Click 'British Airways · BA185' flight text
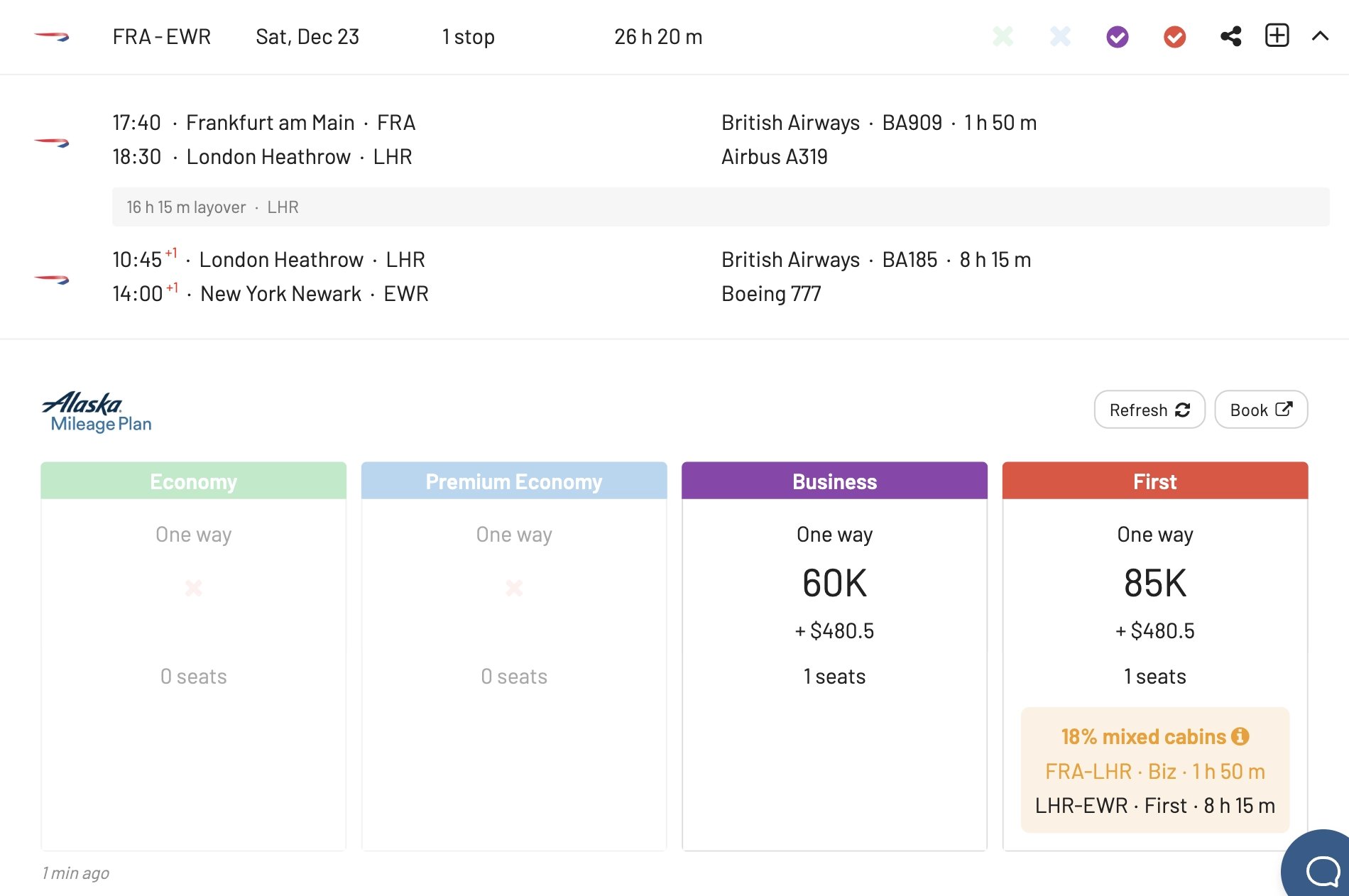 point(829,260)
